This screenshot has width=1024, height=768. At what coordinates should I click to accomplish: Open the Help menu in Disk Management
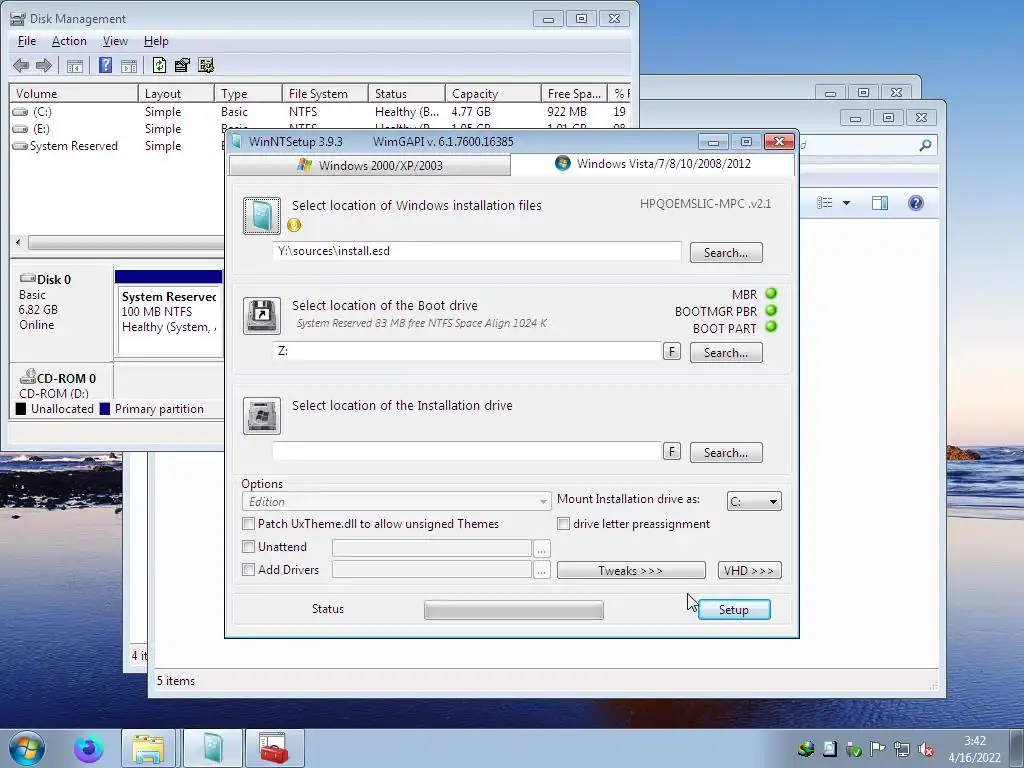[x=156, y=40]
